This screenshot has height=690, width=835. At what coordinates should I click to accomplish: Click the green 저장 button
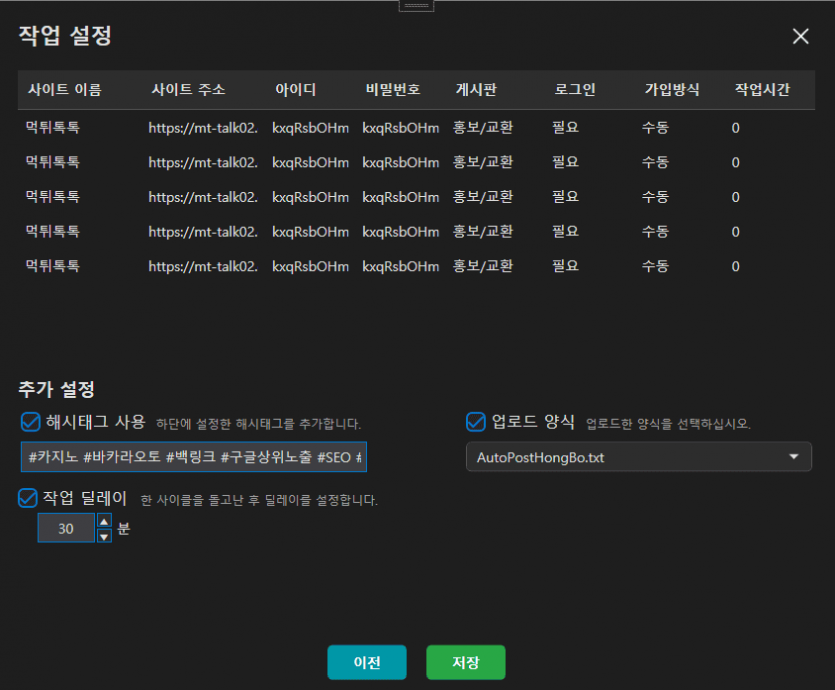[465, 662]
